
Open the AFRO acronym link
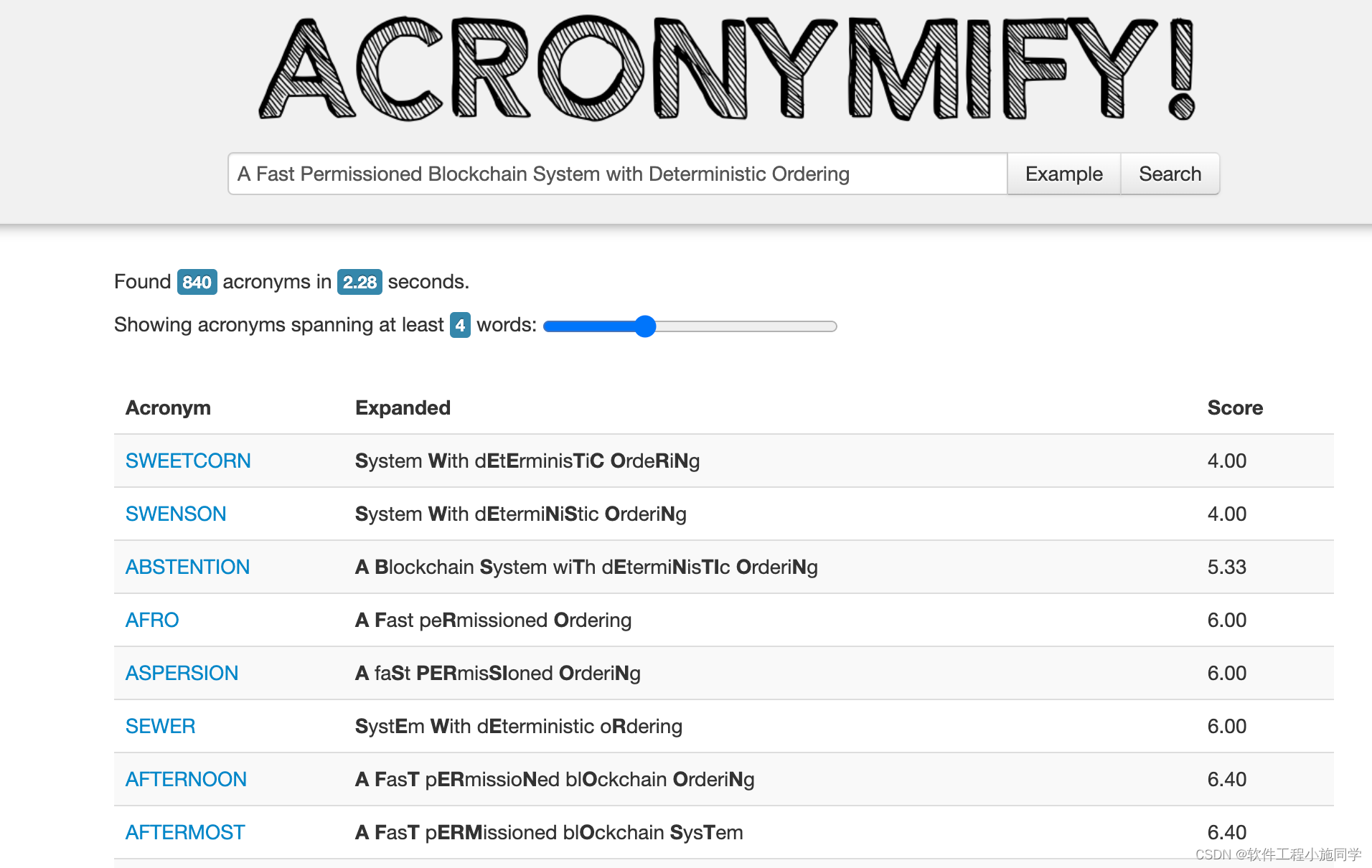pos(152,620)
